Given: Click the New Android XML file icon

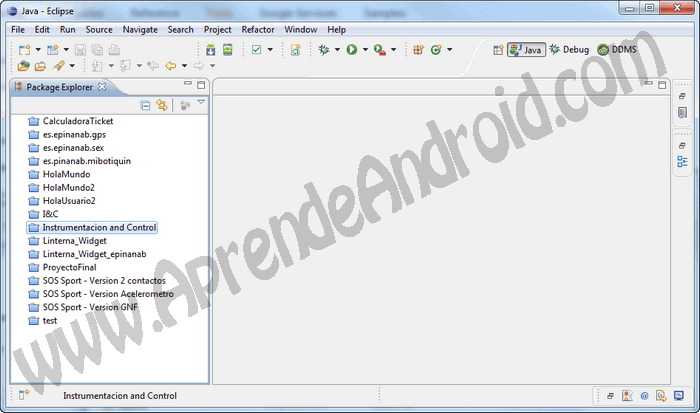Looking at the screenshot, I should point(295,50).
